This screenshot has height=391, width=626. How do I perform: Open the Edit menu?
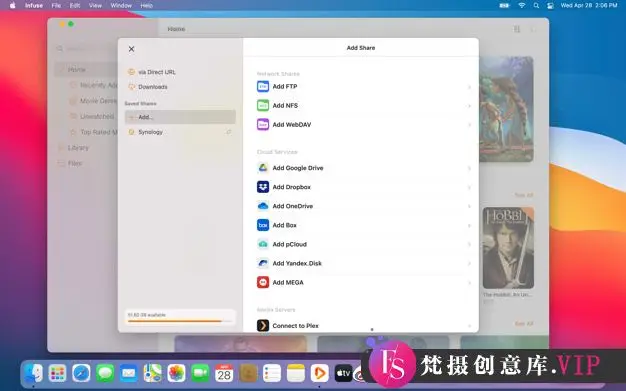(x=75, y=6)
